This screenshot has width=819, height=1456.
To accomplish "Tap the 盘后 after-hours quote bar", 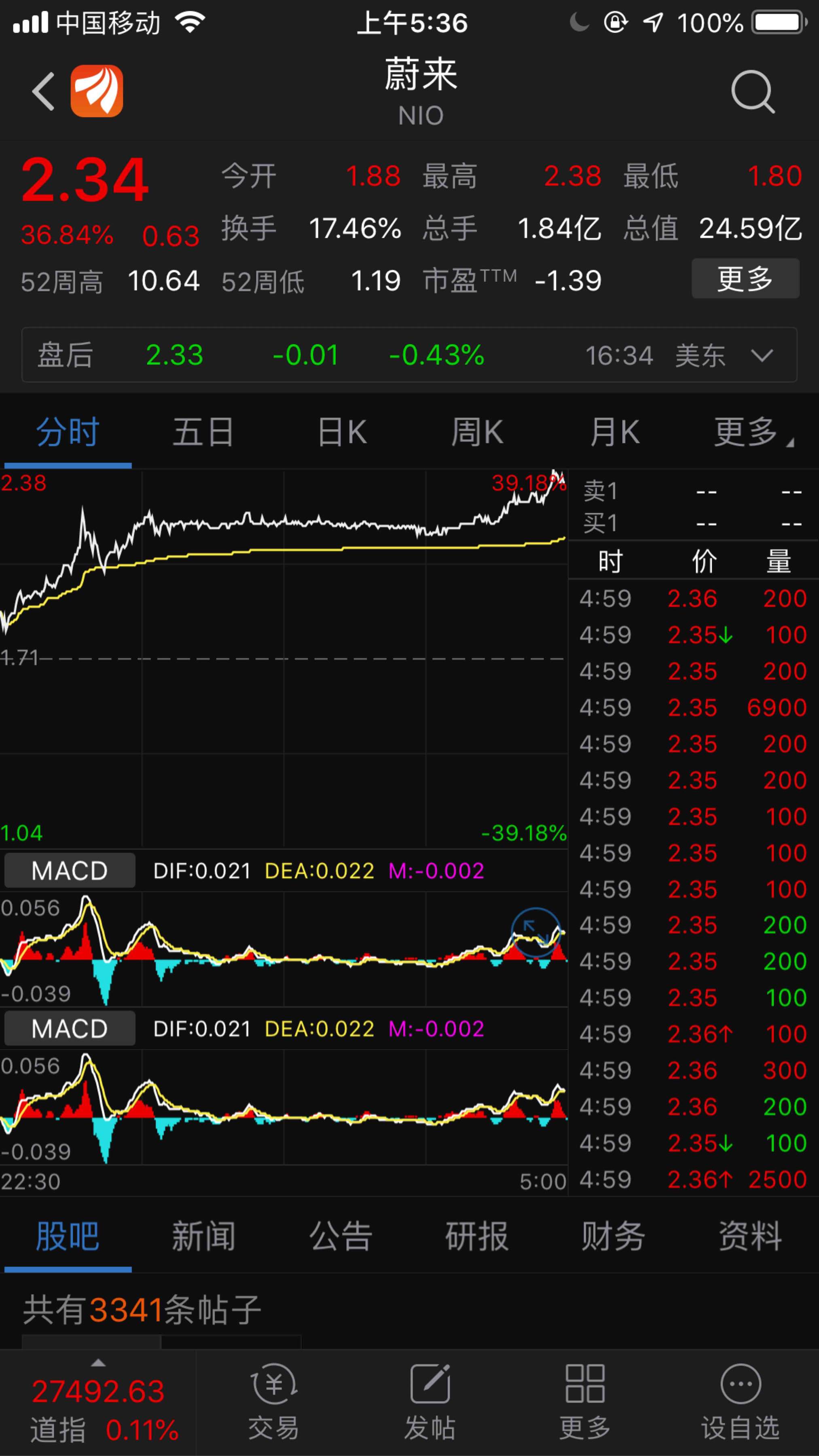I will point(409,355).
